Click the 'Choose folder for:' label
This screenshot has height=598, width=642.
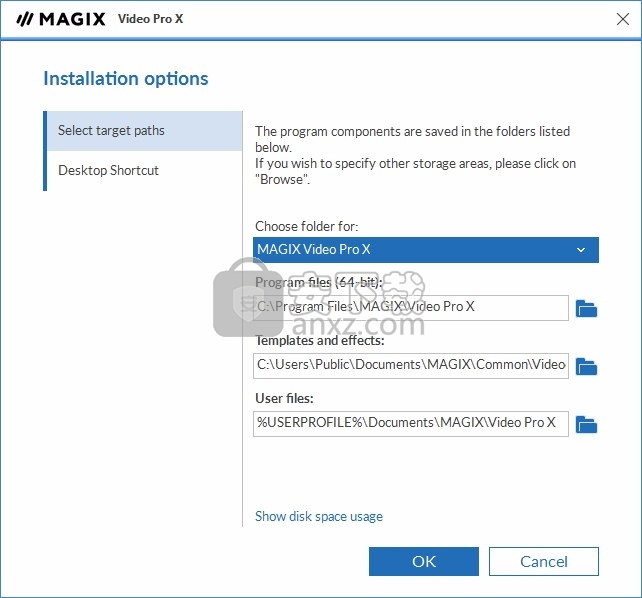pyautogui.click(x=307, y=226)
